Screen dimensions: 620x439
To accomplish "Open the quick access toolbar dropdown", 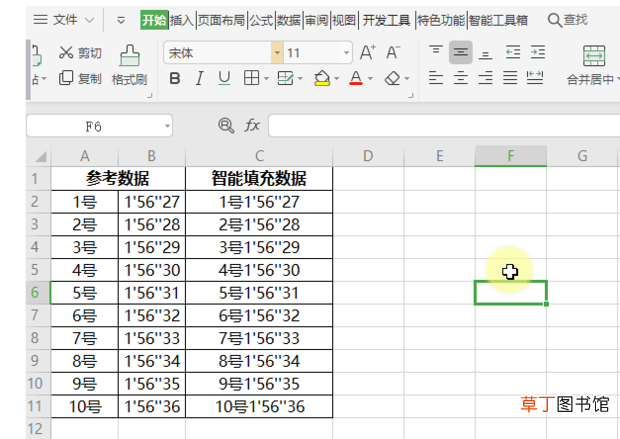I will (121, 20).
